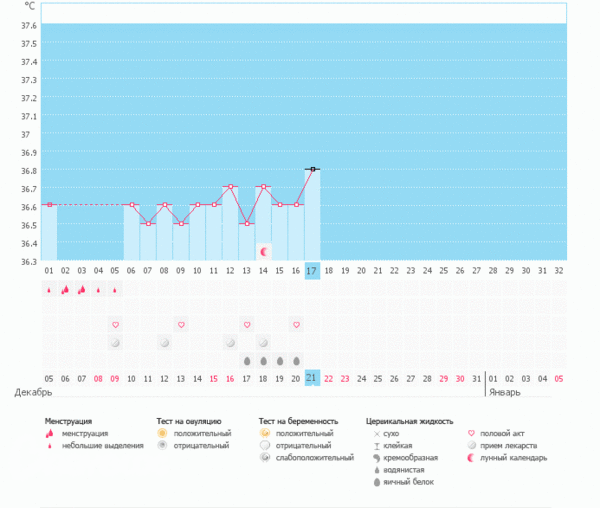
Task: Click the lunar calendar moon icon in the chart
Action: [x=264, y=252]
